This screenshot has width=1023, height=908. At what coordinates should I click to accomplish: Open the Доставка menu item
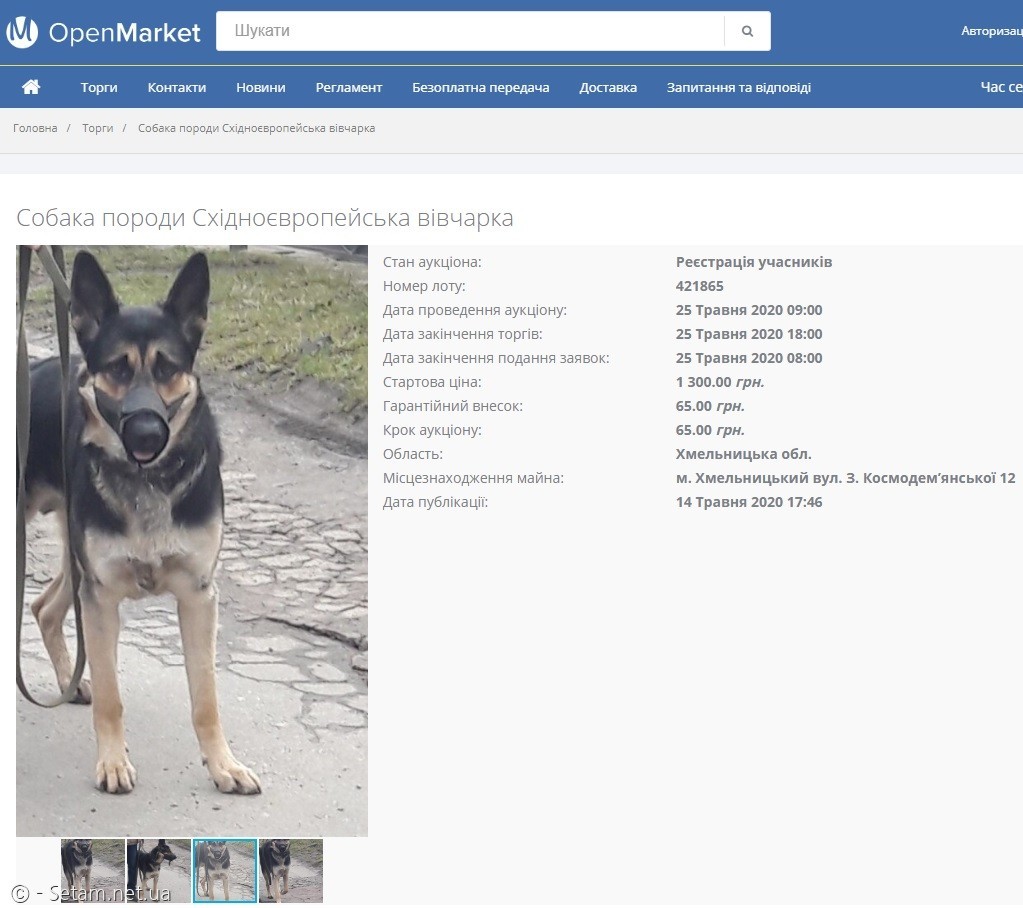point(608,87)
